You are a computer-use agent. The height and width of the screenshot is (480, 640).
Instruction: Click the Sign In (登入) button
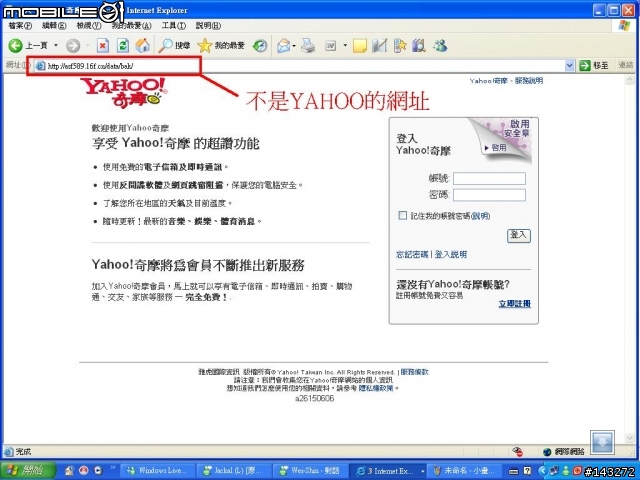(x=518, y=235)
